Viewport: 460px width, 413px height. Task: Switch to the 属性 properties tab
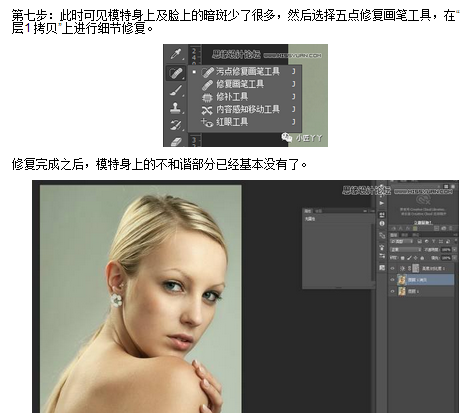click(x=308, y=211)
